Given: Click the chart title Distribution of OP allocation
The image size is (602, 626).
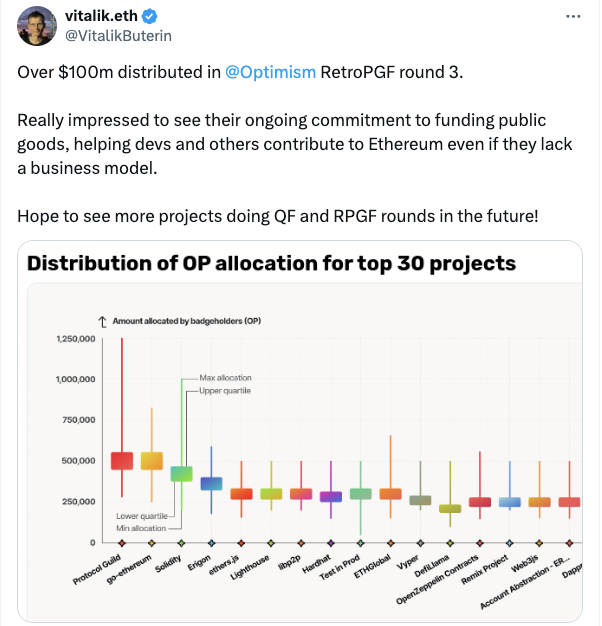Looking at the screenshot, I should (x=270, y=264).
